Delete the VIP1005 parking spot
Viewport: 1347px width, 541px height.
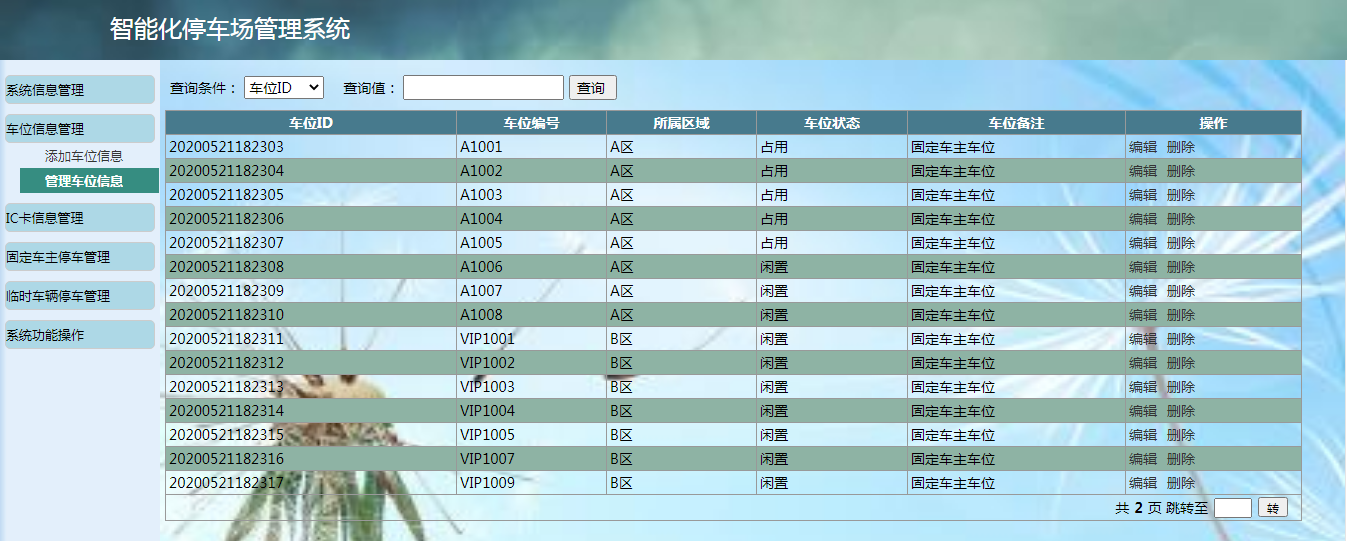[x=1181, y=435]
